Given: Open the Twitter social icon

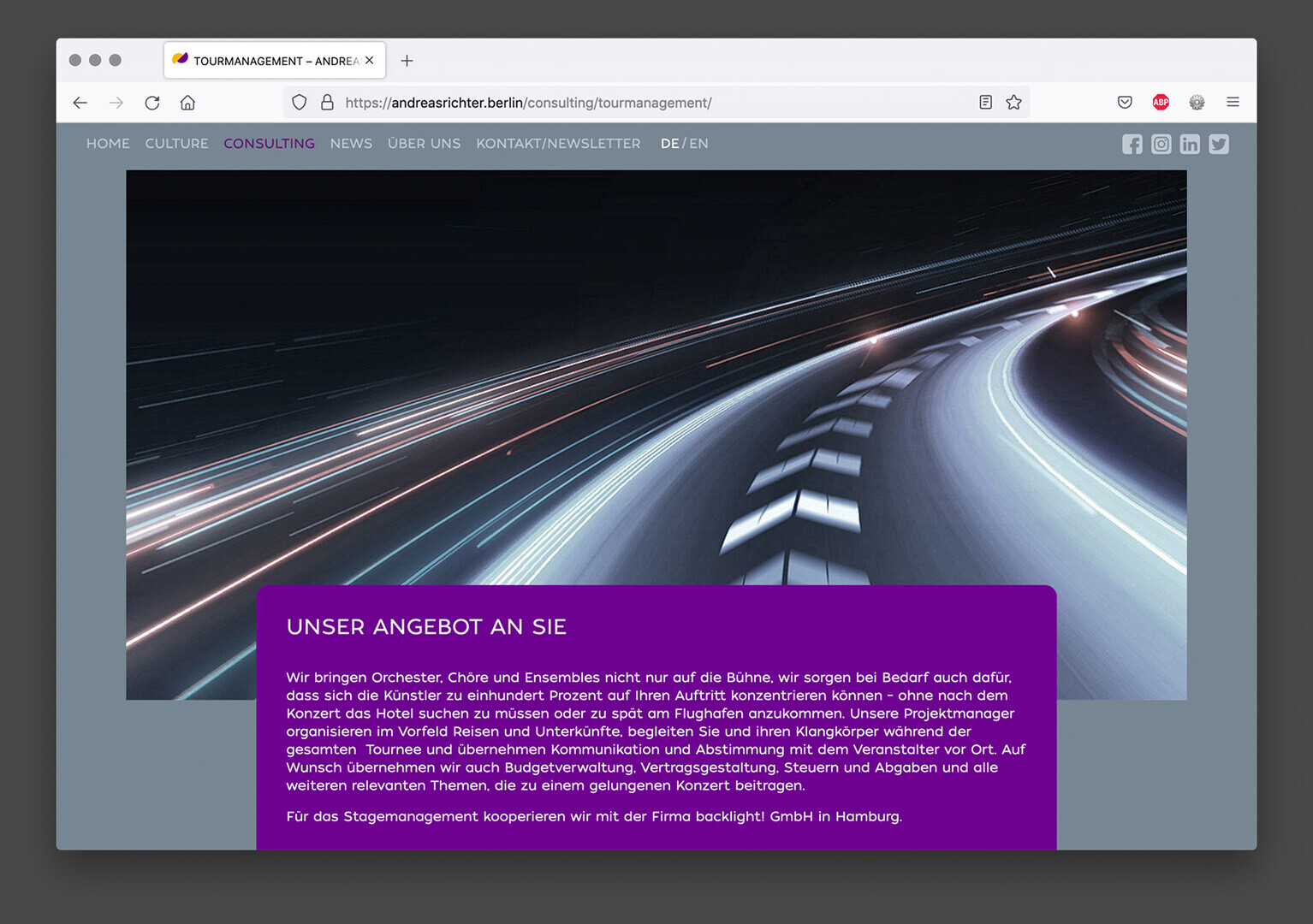Looking at the screenshot, I should point(1219,145).
